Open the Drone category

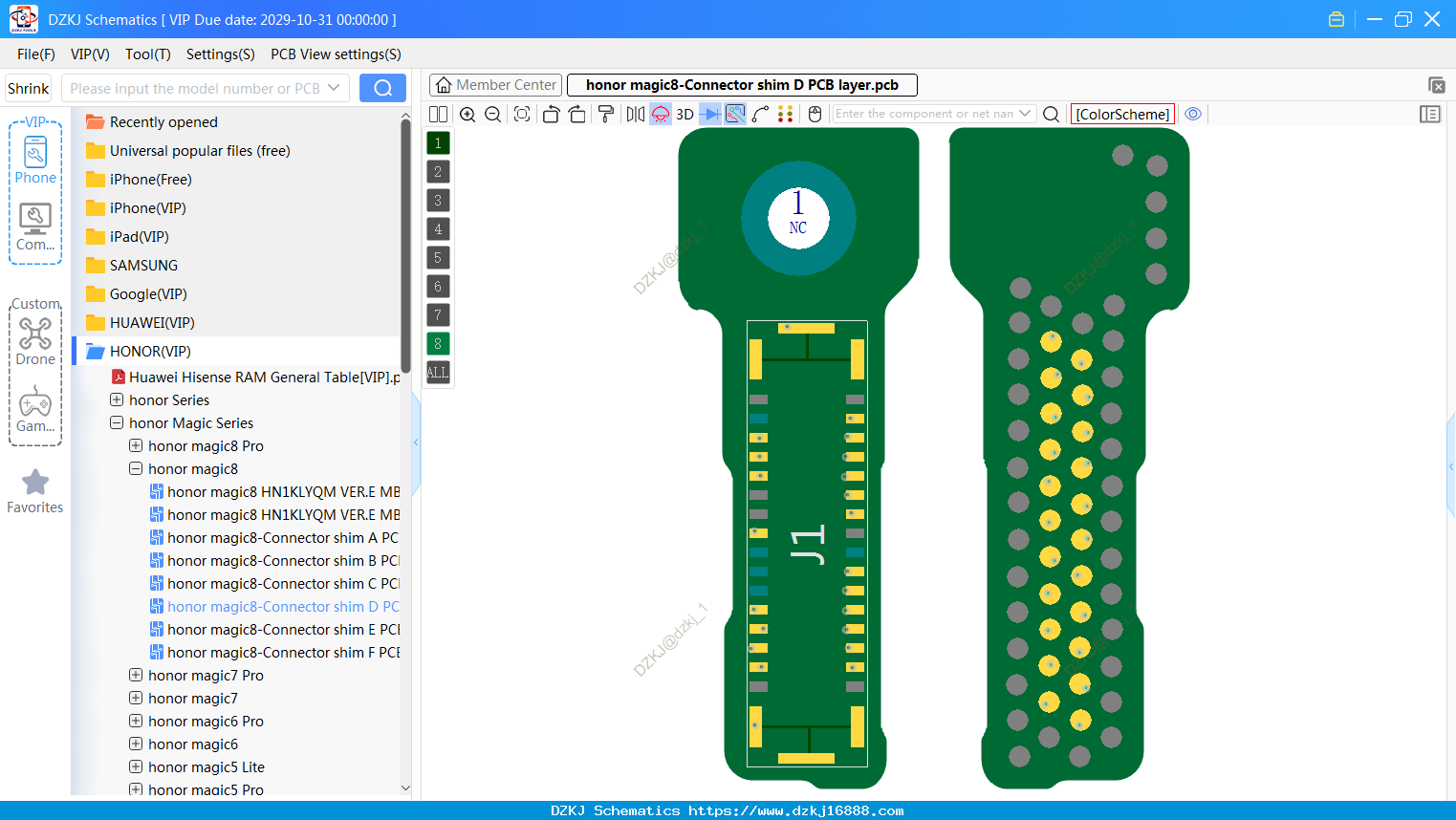[35, 341]
